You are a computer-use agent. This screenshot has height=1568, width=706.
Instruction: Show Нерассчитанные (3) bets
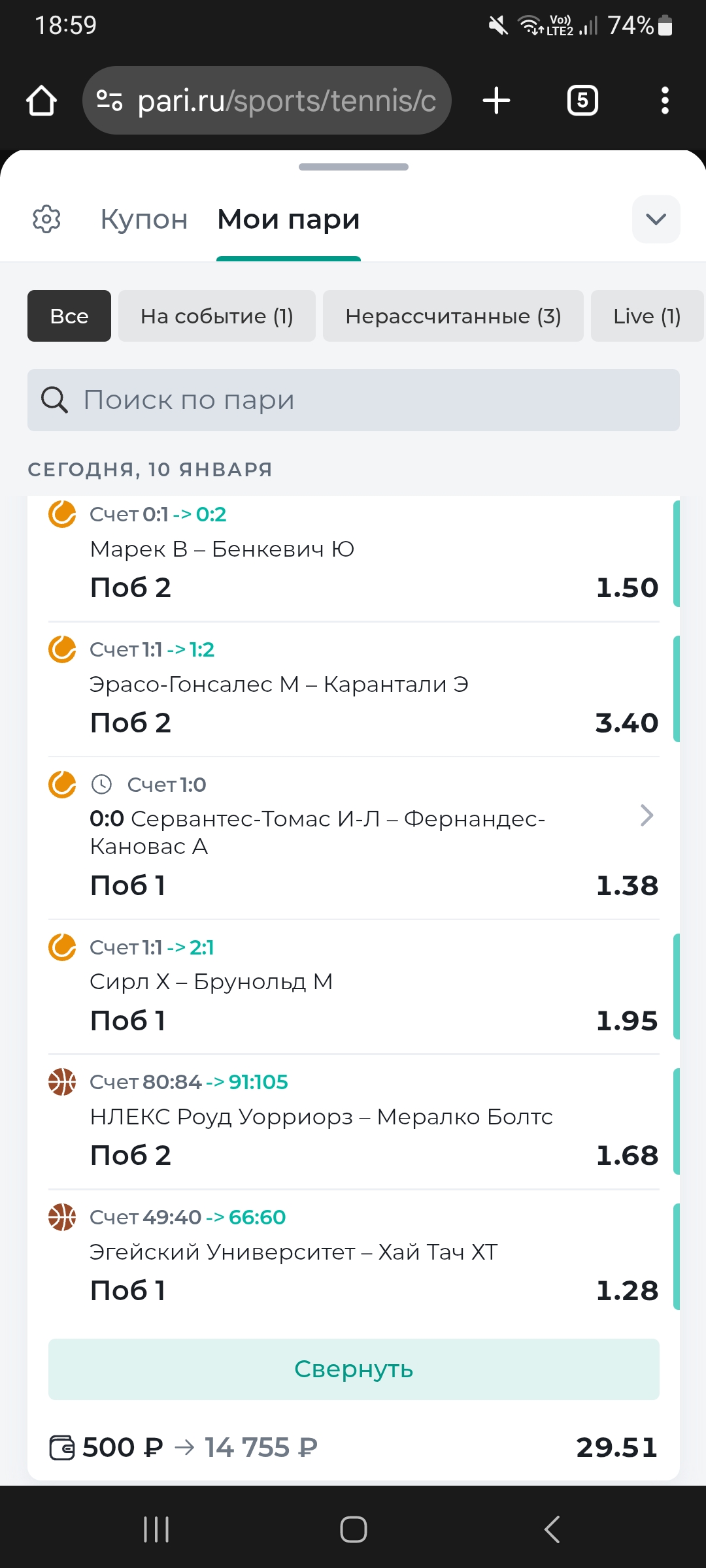453,316
